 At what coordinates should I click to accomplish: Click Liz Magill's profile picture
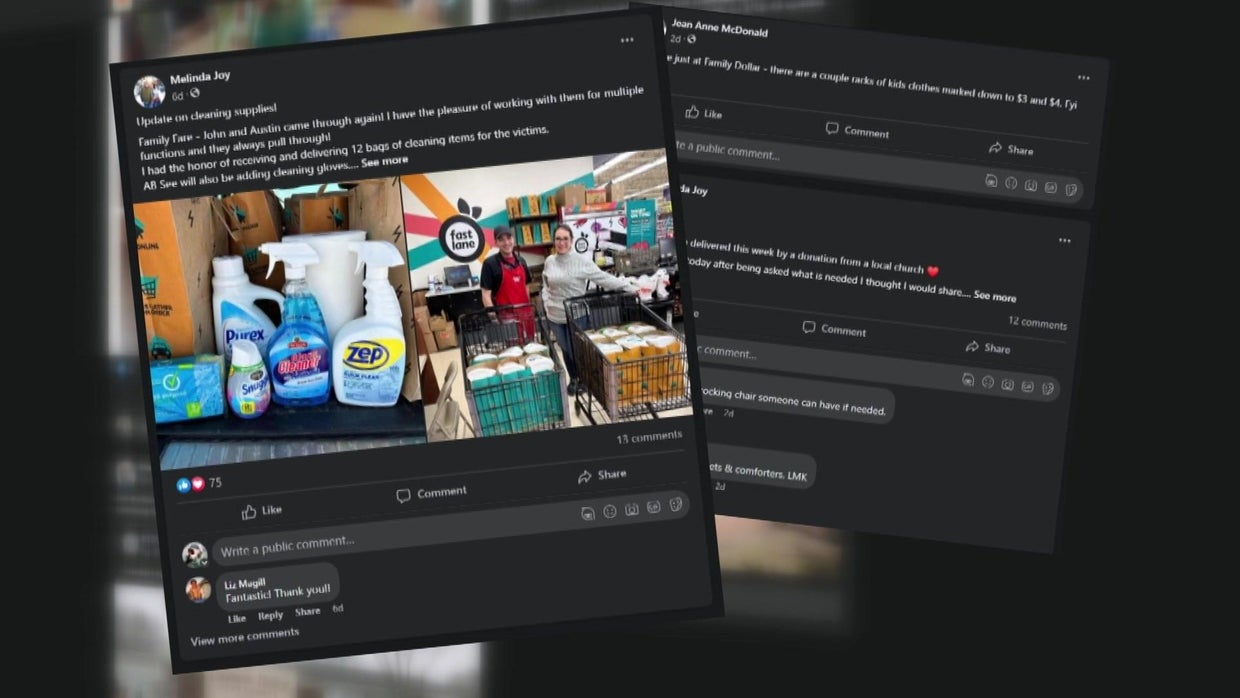click(x=198, y=590)
